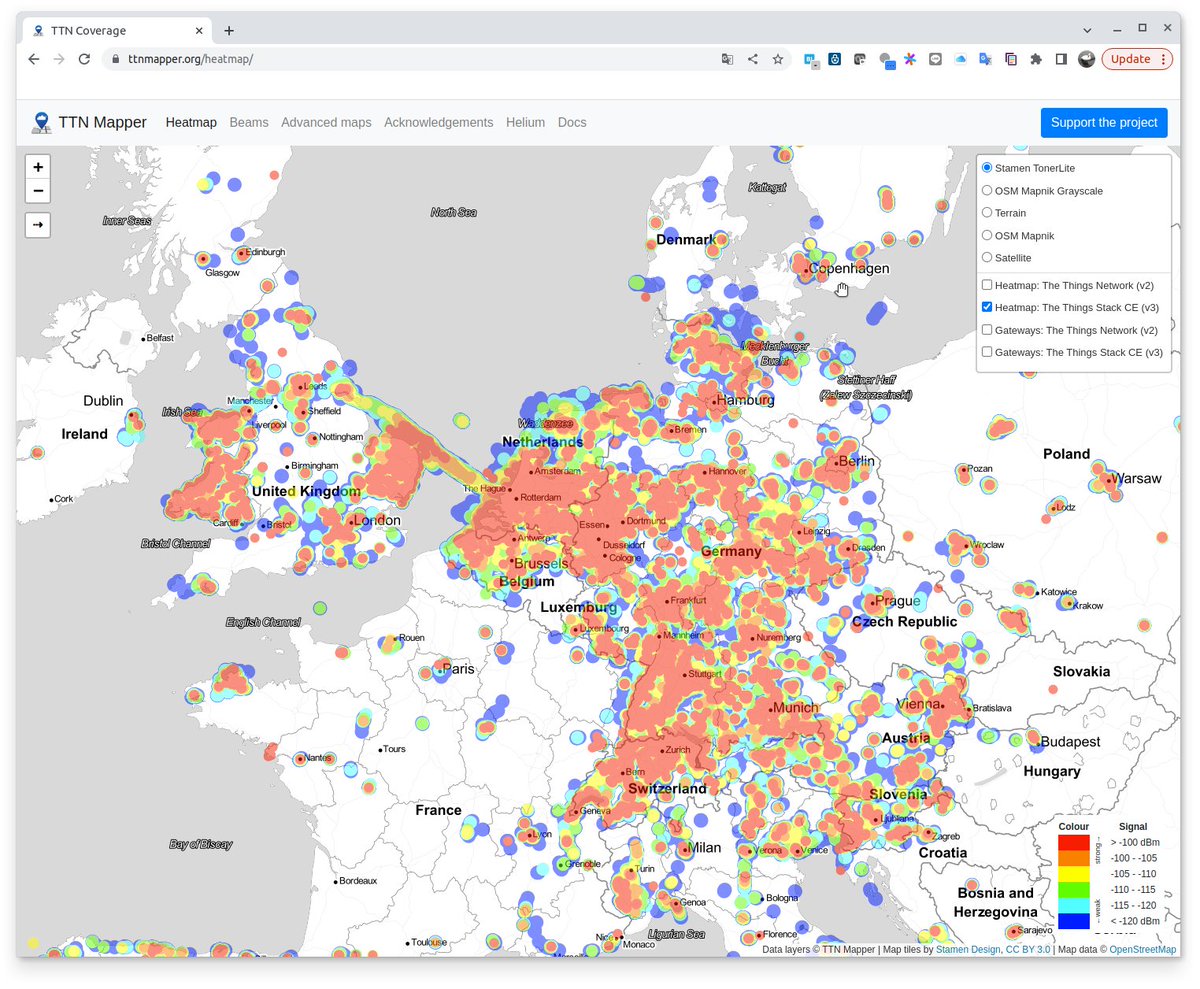Viewport: 1200px width, 989px height.
Task: Open the blue cloud extension icon
Action: click(x=961, y=60)
